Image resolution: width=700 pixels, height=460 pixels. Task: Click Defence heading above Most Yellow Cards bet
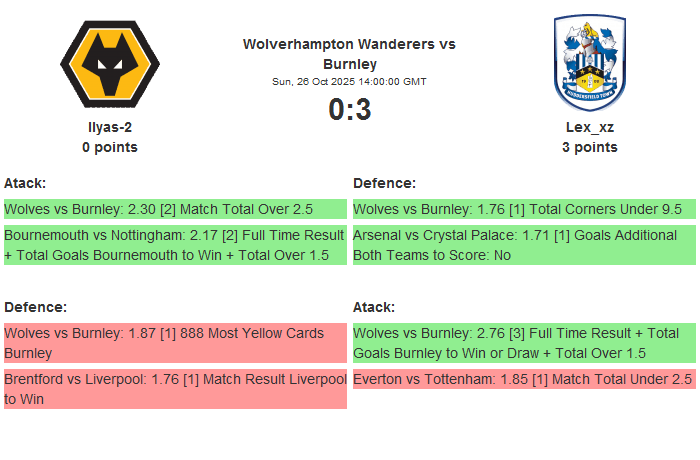pos(35,307)
